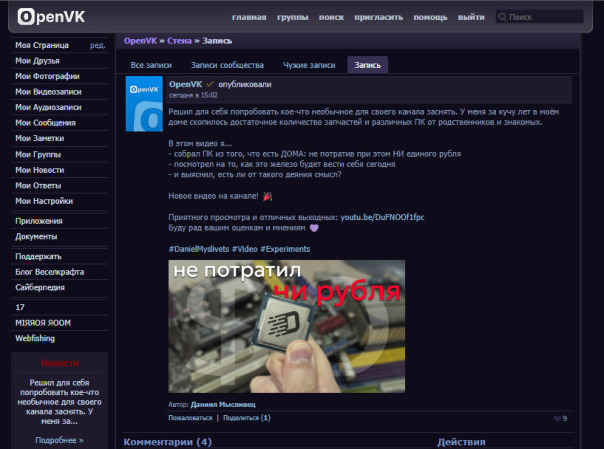Expand the news with 'Подробнее »'
The height and width of the screenshot is (449, 604).
tap(59, 440)
